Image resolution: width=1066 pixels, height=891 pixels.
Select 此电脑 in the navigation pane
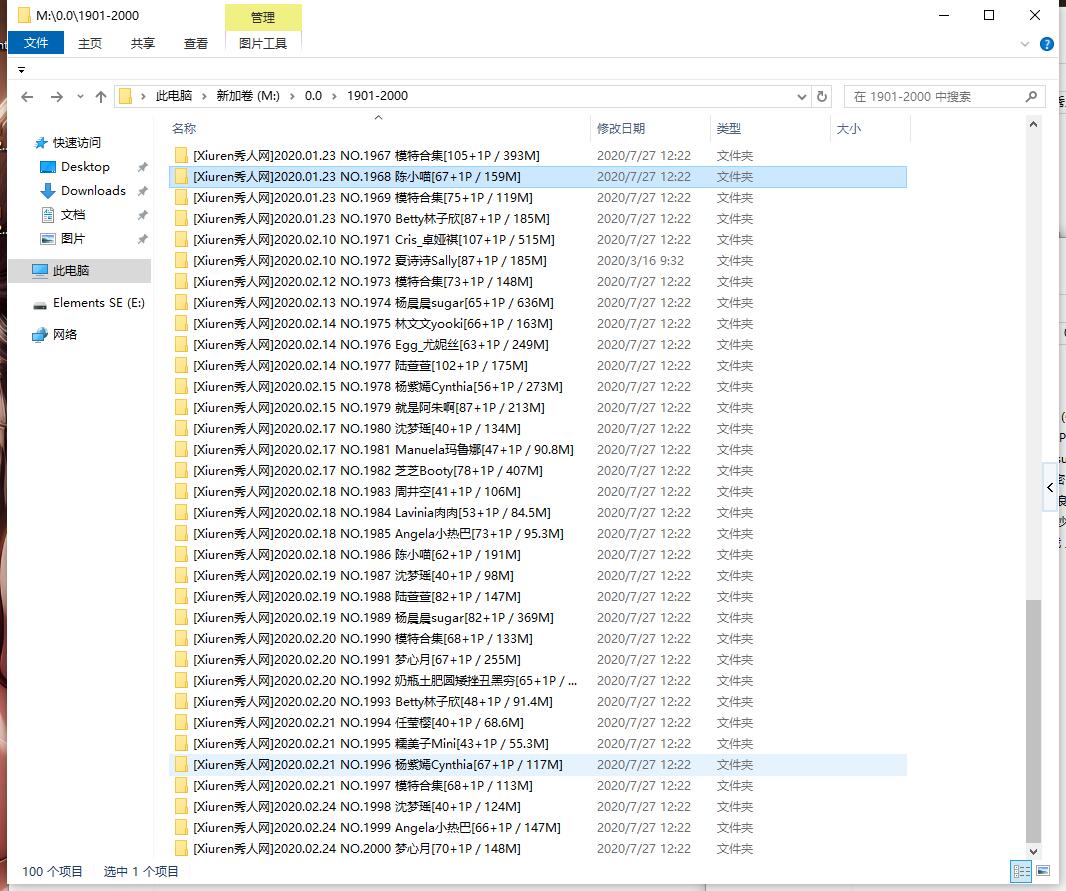(80, 270)
